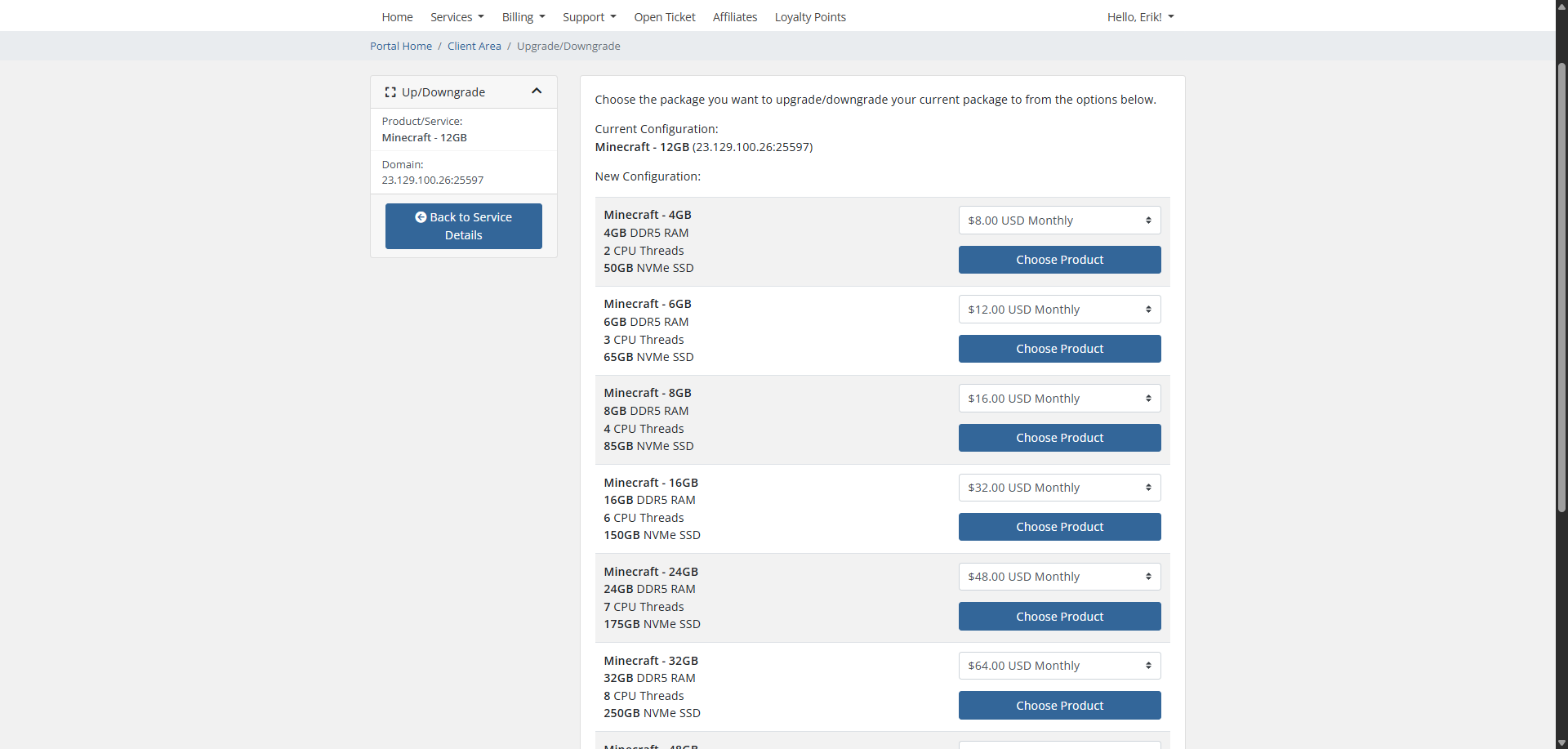Open the $32.00 USD Monthly billing dropdown

coord(1059,488)
